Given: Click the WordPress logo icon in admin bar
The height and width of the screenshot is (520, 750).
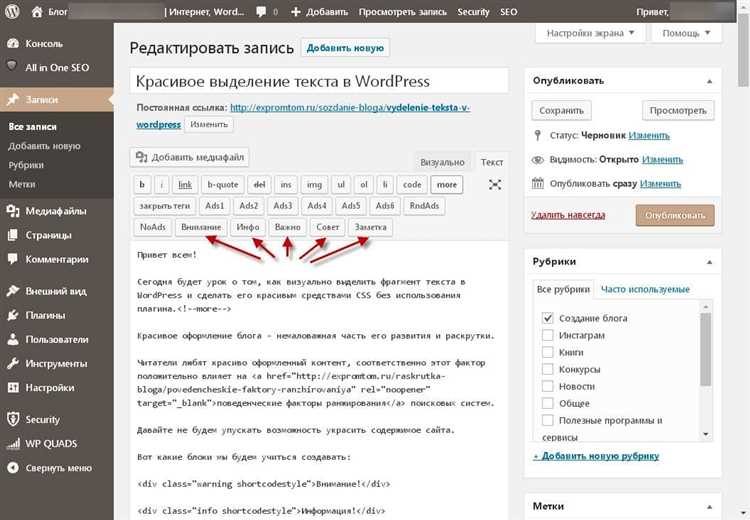Looking at the screenshot, I should click(13, 13).
